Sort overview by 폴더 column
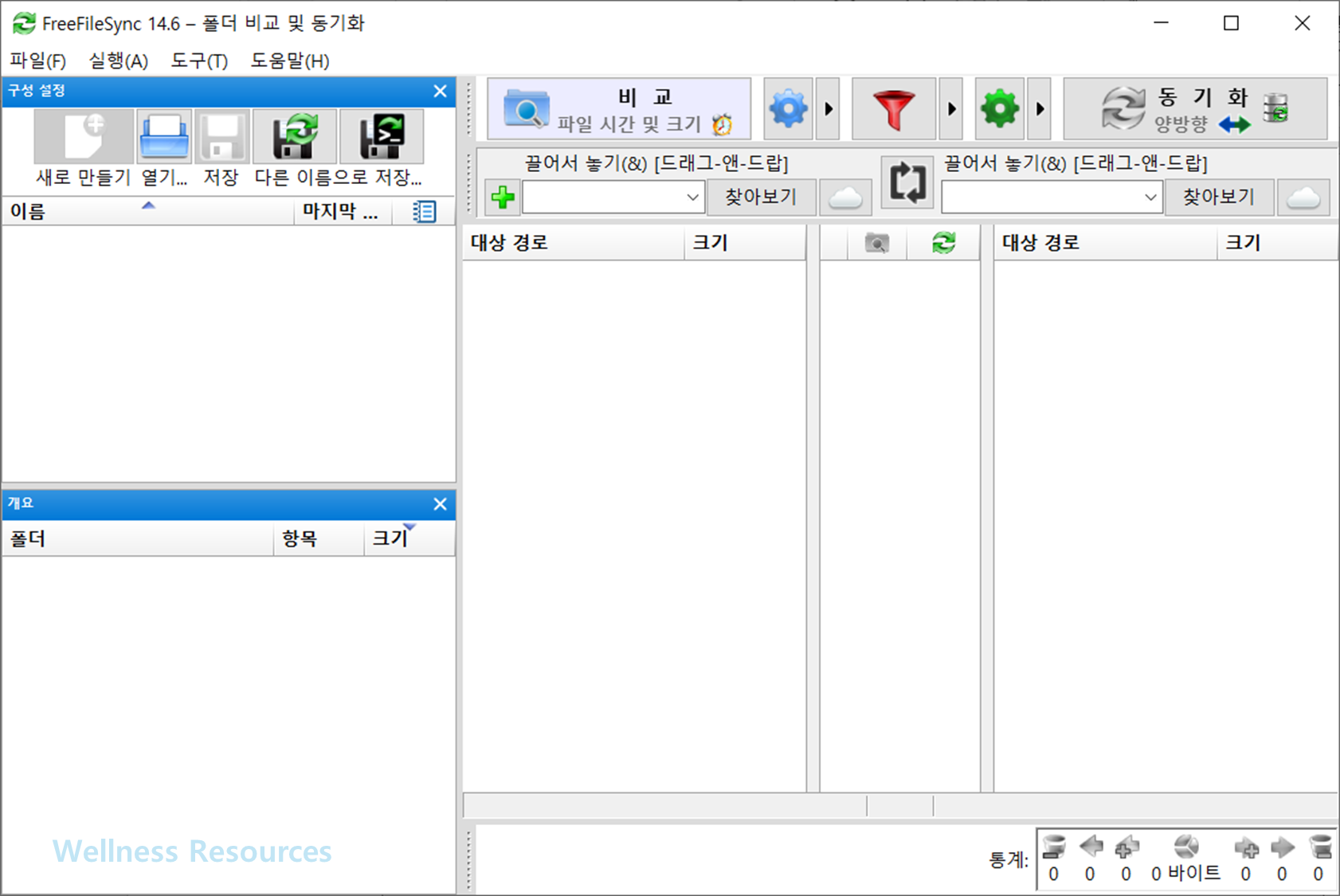This screenshot has width=1340, height=896. click(x=138, y=539)
